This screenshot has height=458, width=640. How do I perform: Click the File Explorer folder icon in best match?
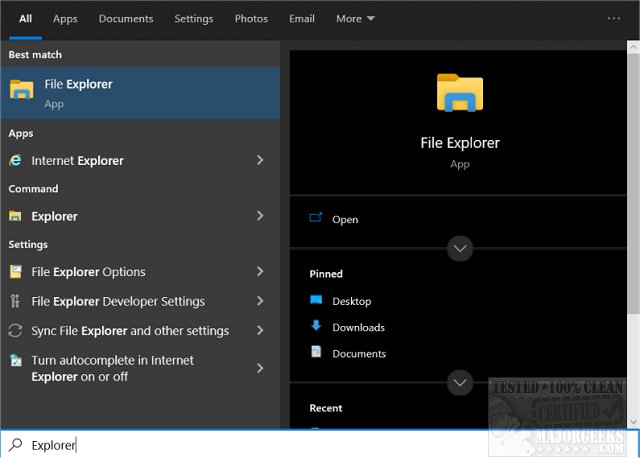pos(21,90)
